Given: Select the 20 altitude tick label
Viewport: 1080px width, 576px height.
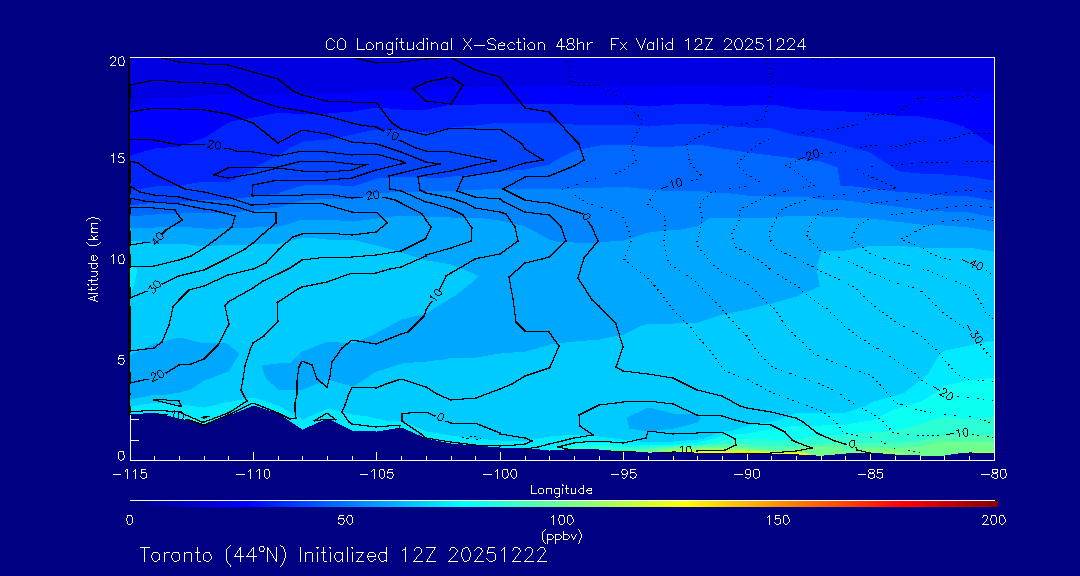Looking at the screenshot, I should (115, 61).
